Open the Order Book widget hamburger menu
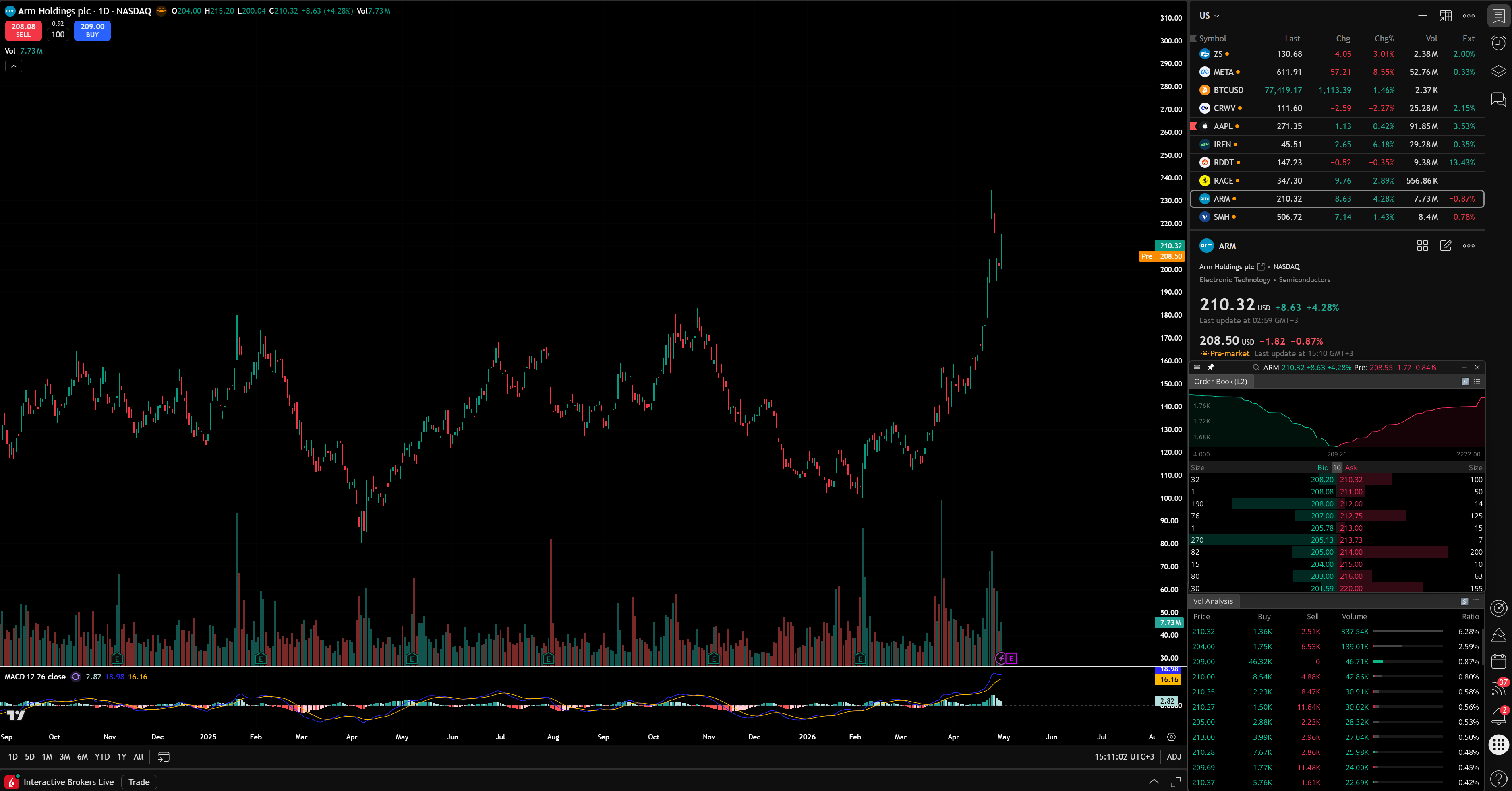The height and width of the screenshot is (791, 1512). click(x=1197, y=367)
